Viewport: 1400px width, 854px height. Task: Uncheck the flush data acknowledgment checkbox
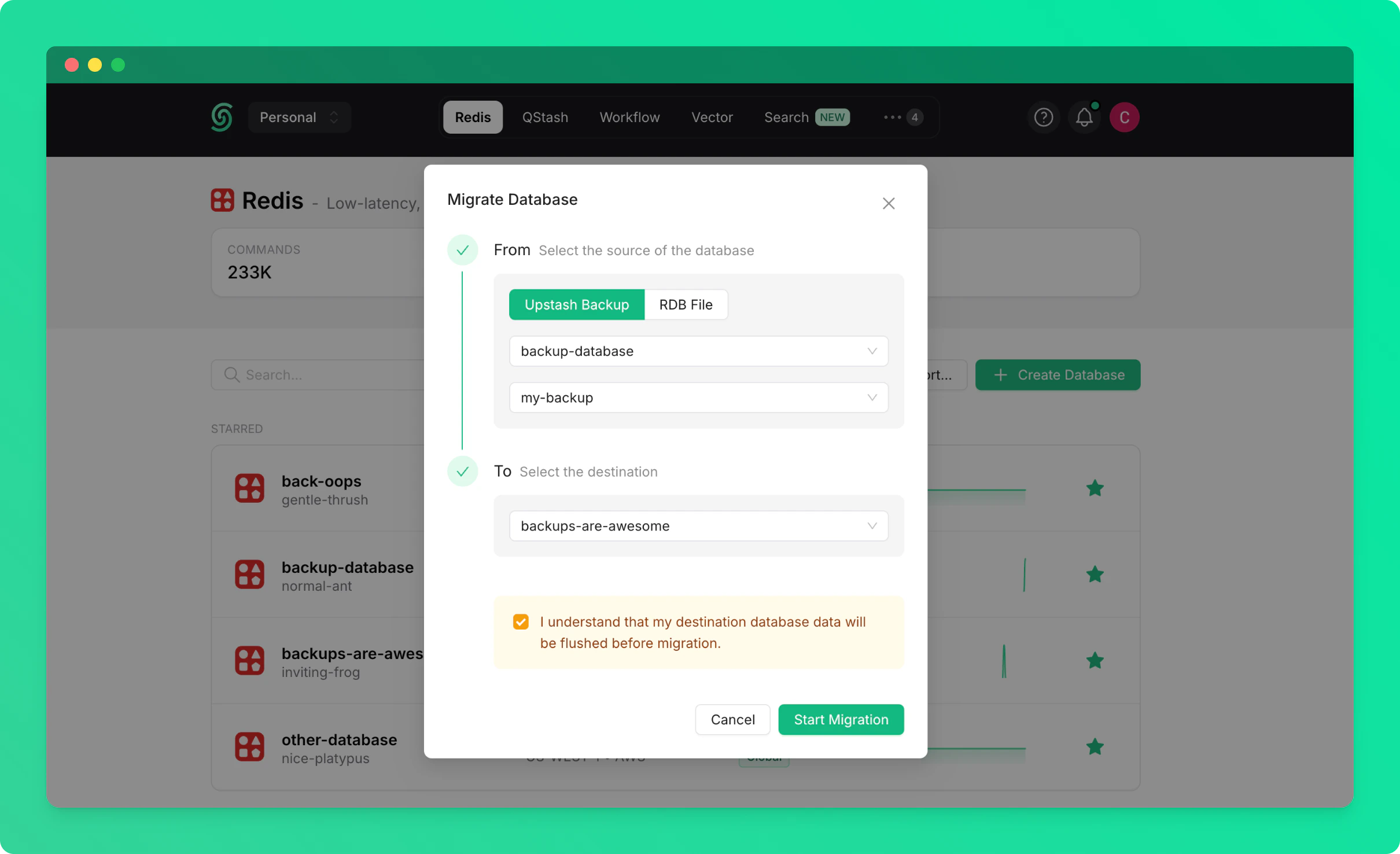521,622
